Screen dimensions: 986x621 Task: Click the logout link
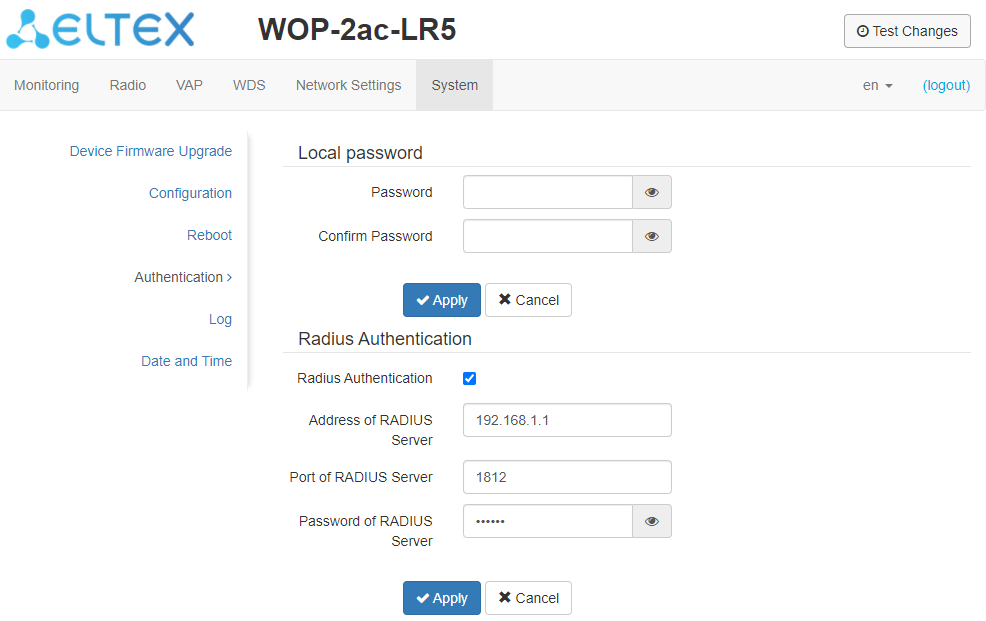[x=946, y=85]
